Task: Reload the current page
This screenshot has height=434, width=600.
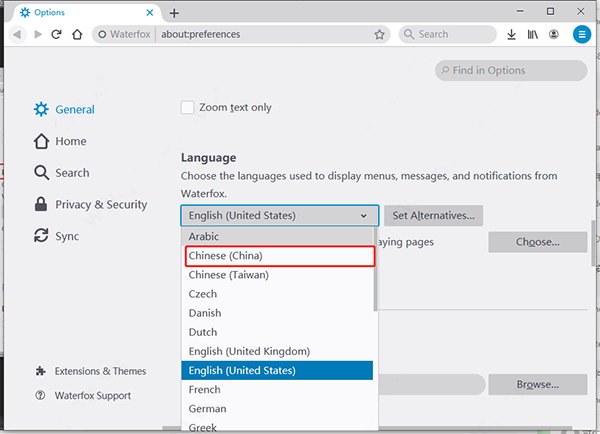Action: tap(57, 34)
